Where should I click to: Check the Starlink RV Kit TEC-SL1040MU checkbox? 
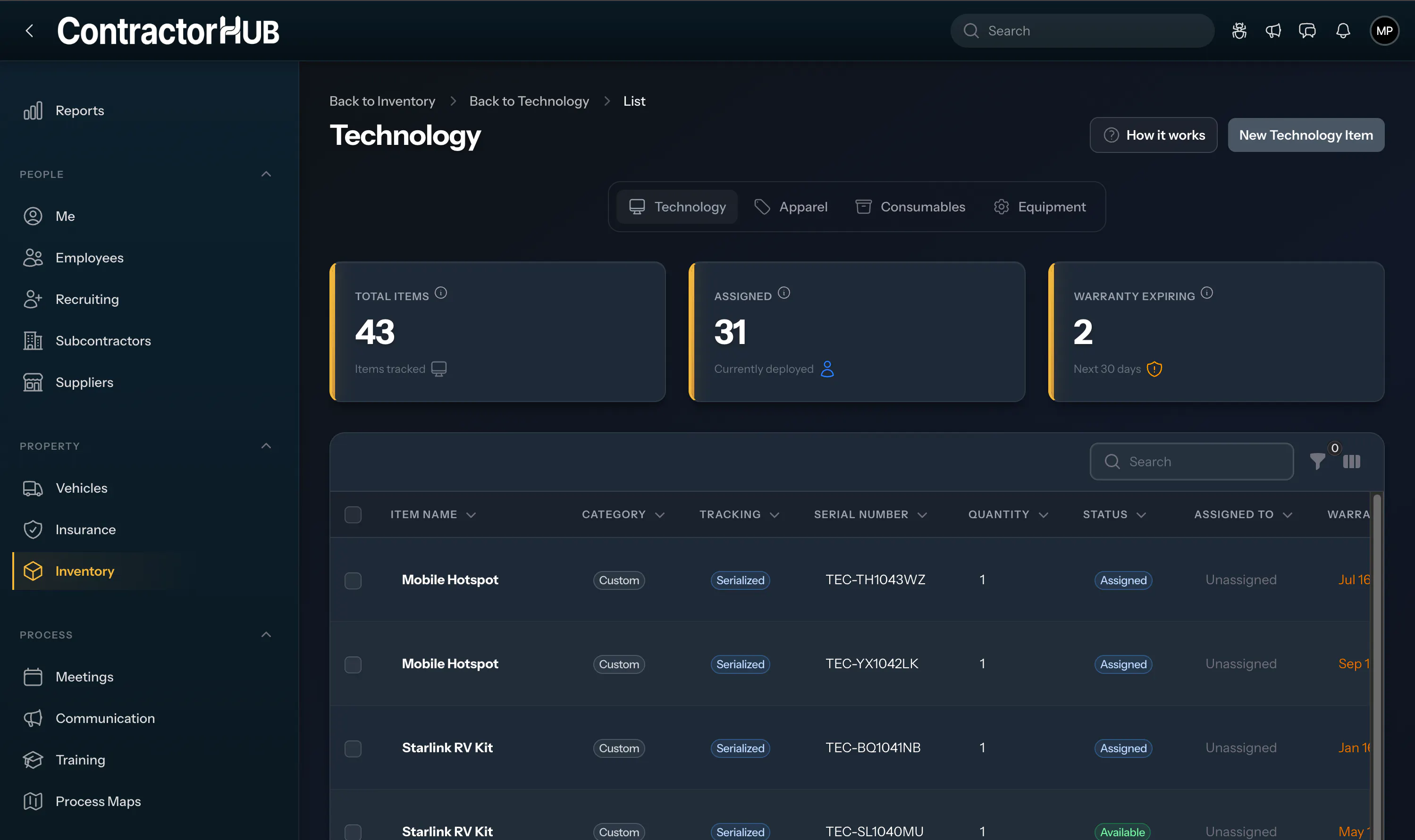[353, 832]
